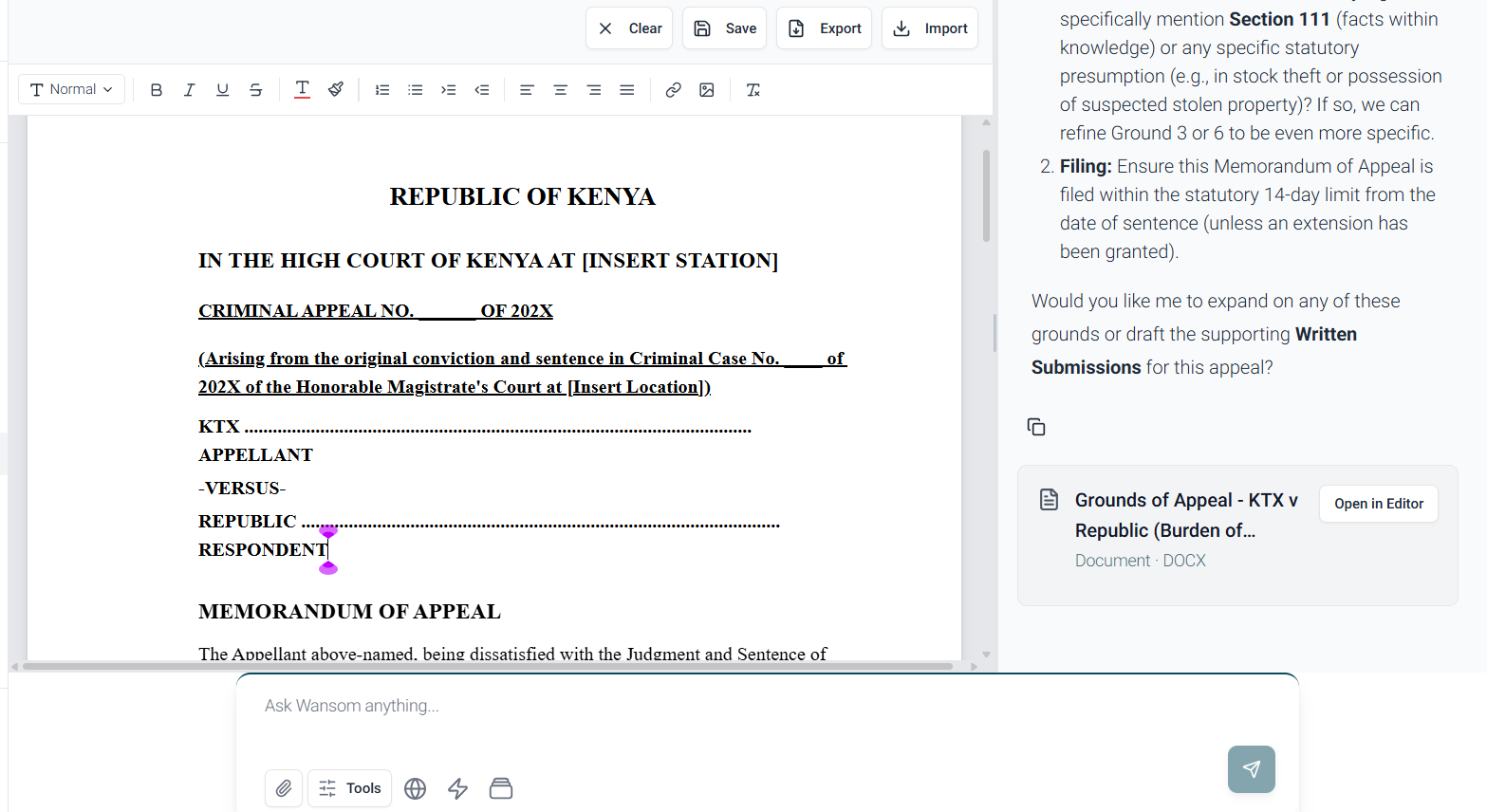Clear text formatting
This screenshot has height=812, width=1487.
(x=753, y=90)
